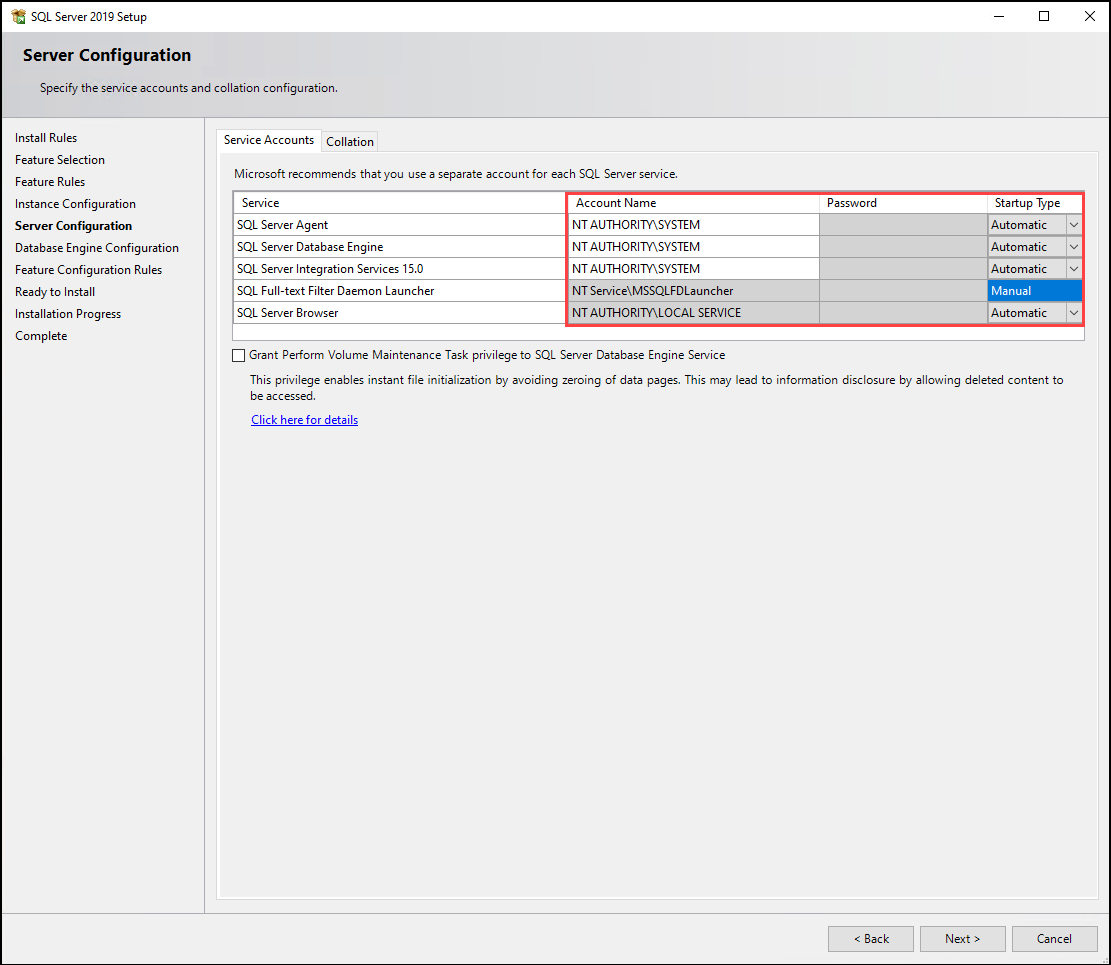Open Startup Type dropdown for SQL Server Database Engine

pos(1073,247)
